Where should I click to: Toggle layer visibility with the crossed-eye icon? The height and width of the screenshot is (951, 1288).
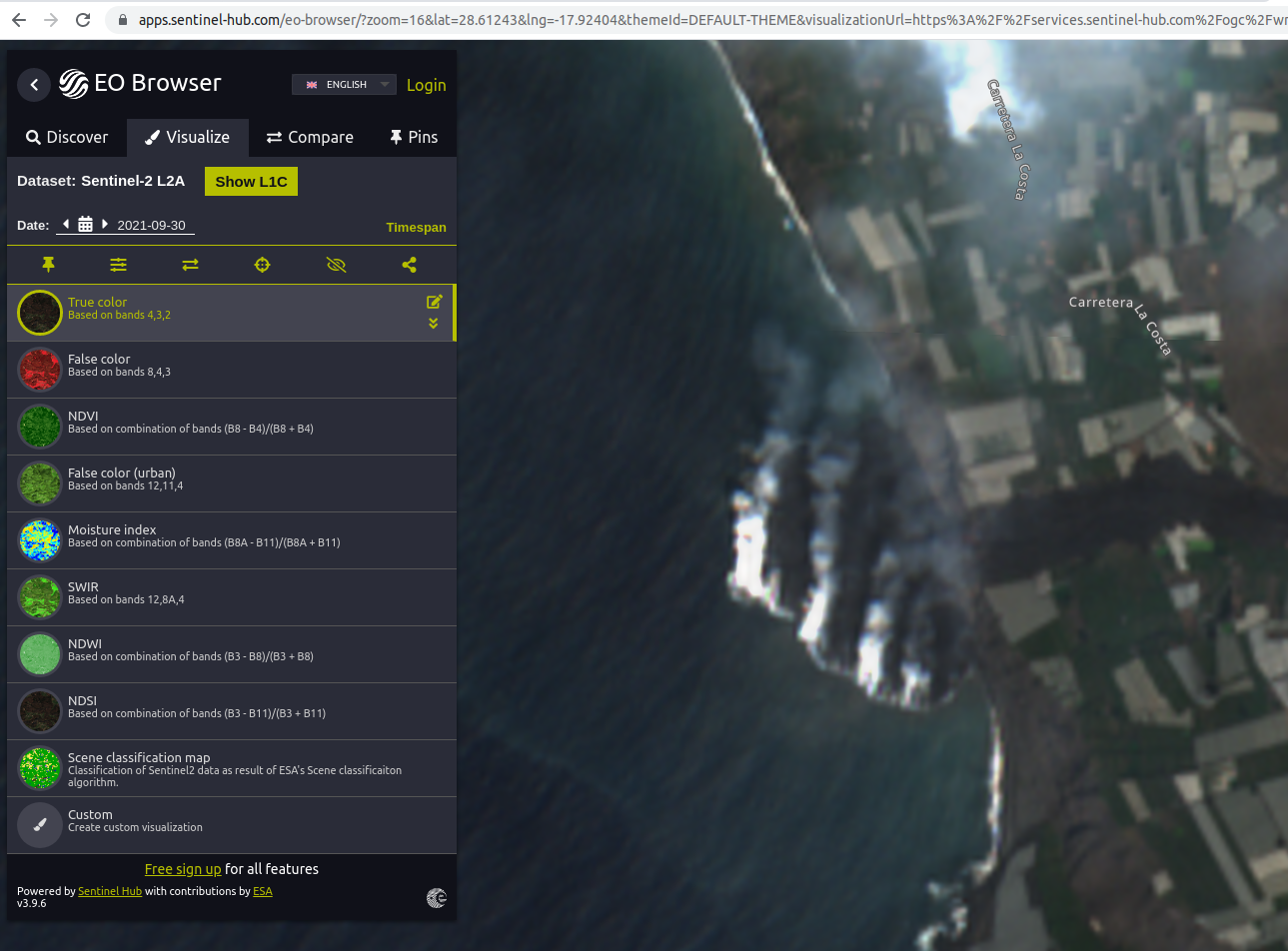[336, 265]
